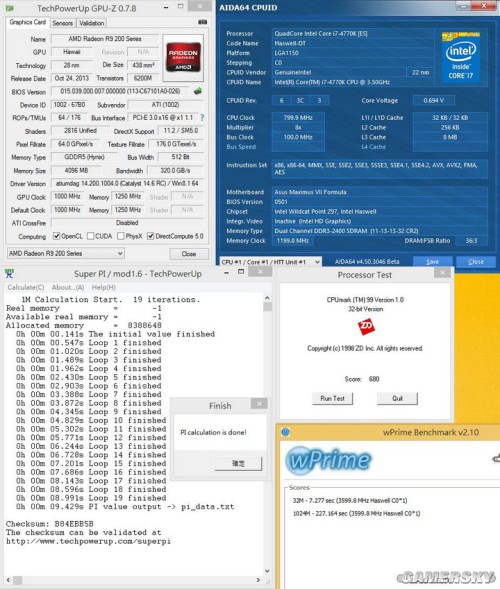Click the Radeon Graphics logo in GPU-Z
500x589 pixels.
coord(183,57)
